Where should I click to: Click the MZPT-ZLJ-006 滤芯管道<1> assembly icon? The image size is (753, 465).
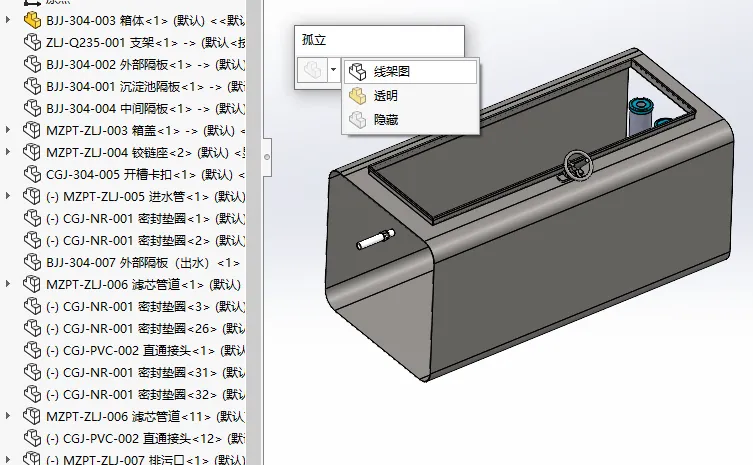tap(31, 284)
